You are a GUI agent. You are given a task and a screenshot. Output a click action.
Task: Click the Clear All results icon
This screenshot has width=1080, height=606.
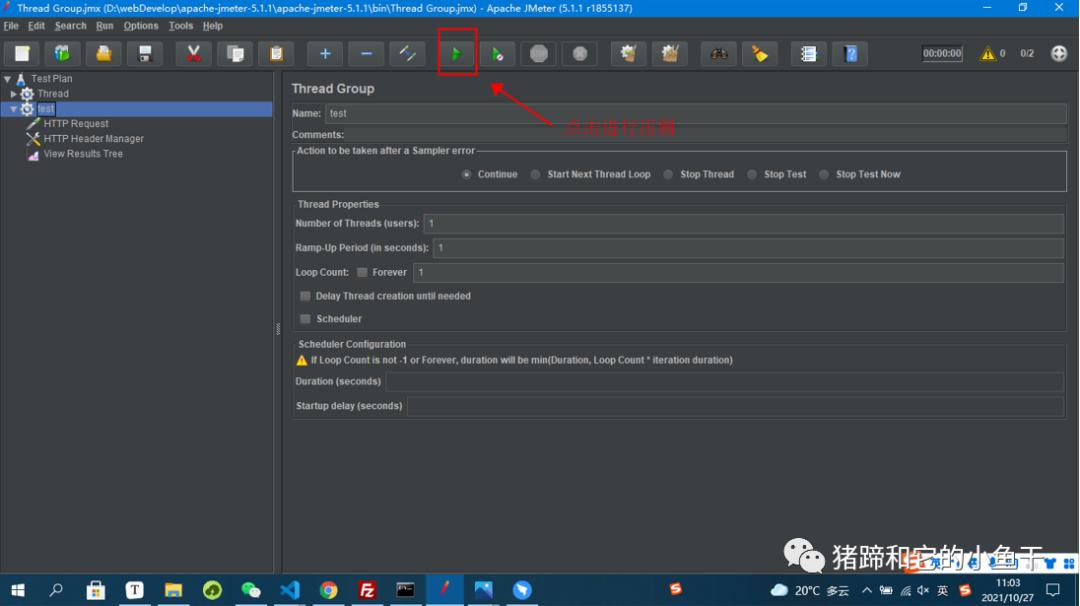point(670,53)
